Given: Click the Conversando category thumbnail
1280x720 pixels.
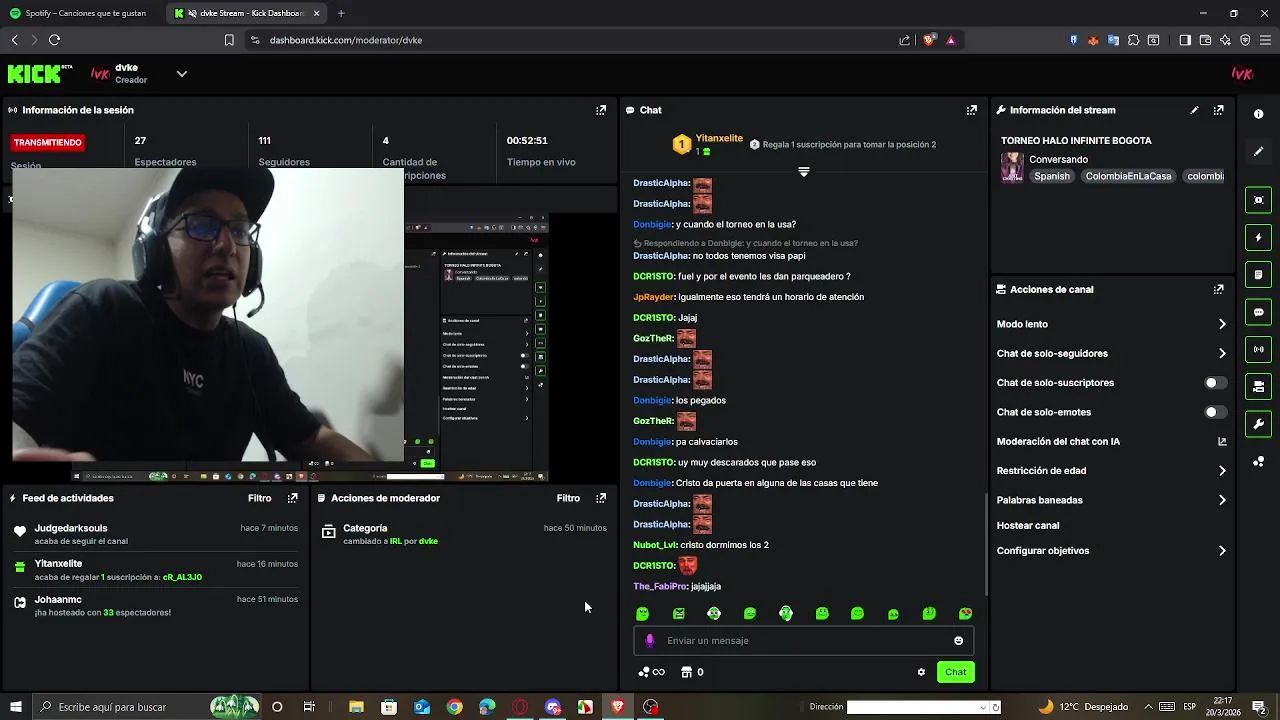Looking at the screenshot, I should tap(1012, 167).
